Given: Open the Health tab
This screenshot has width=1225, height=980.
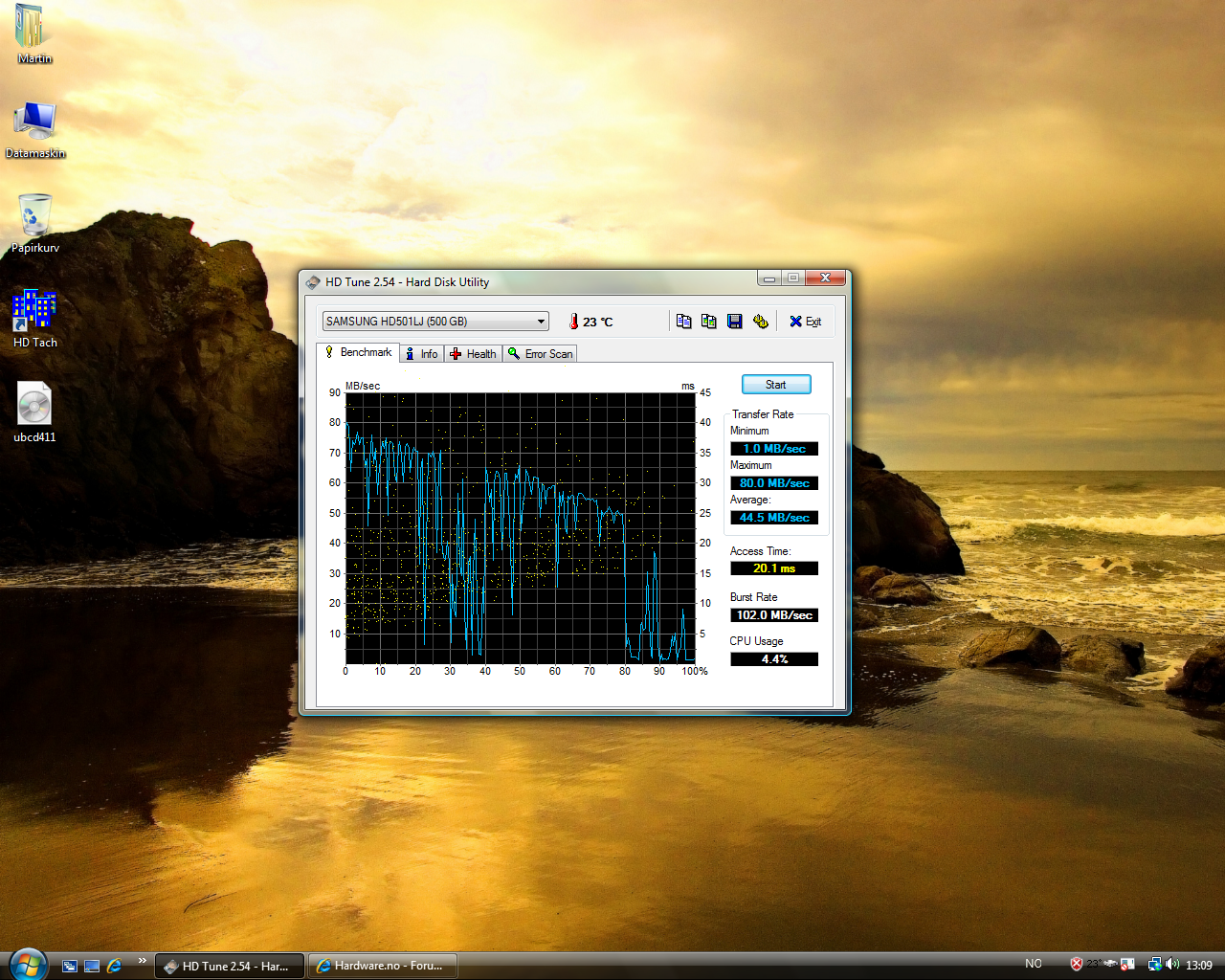Looking at the screenshot, I should pyautogui.click(x=473, y=354).
